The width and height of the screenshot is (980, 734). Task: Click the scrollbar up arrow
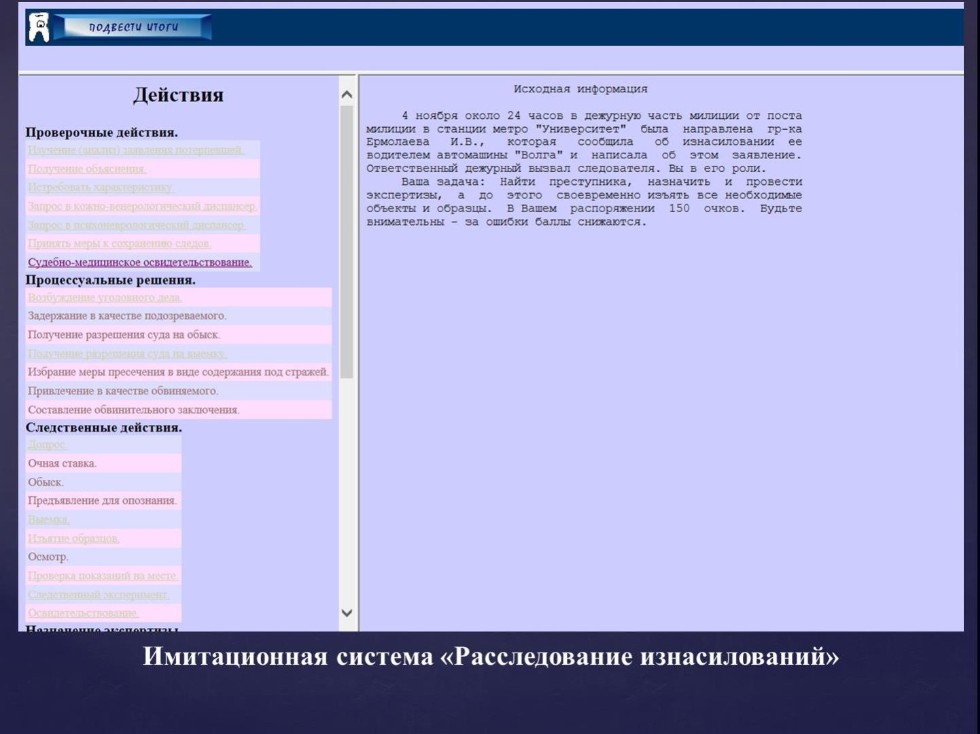[345, 93]
